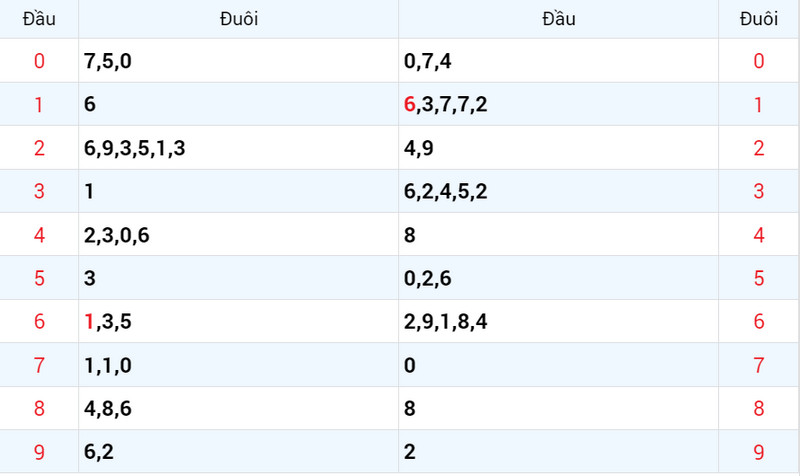Select cell with values 7,5,0
The image size is (800, 476).
click(x=238, y=61)
